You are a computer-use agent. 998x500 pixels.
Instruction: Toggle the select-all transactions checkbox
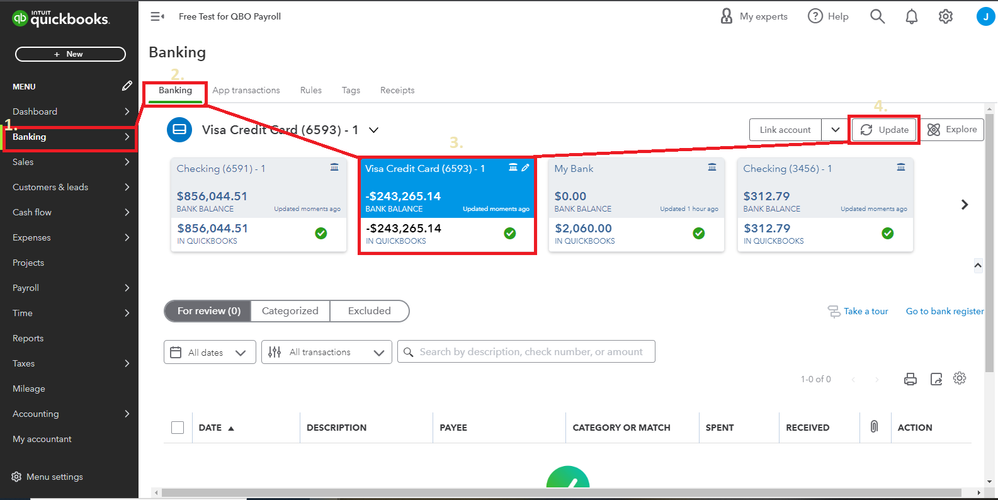pos(178,427)
